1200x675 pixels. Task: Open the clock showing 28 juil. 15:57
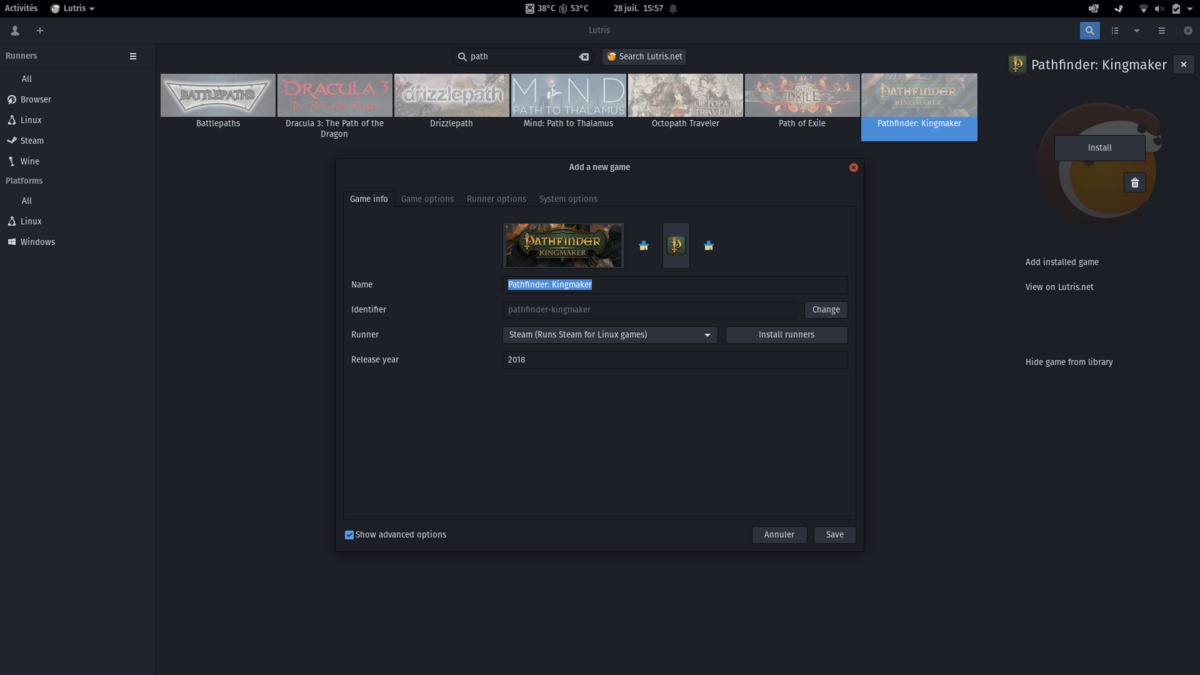coord(639,8)
